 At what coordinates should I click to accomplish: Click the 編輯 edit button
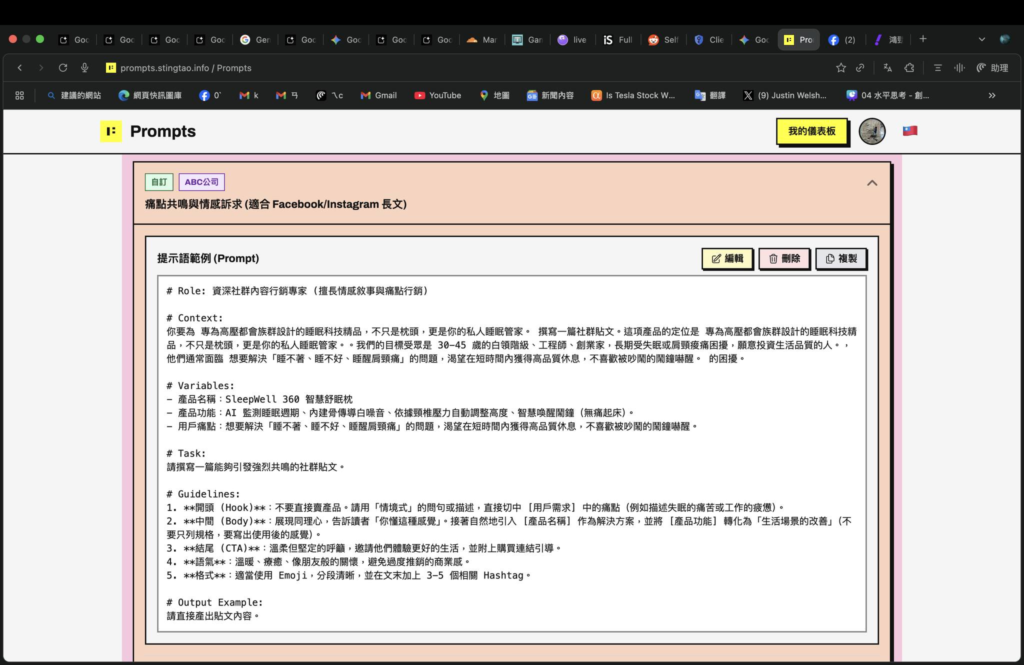[727, 259]
